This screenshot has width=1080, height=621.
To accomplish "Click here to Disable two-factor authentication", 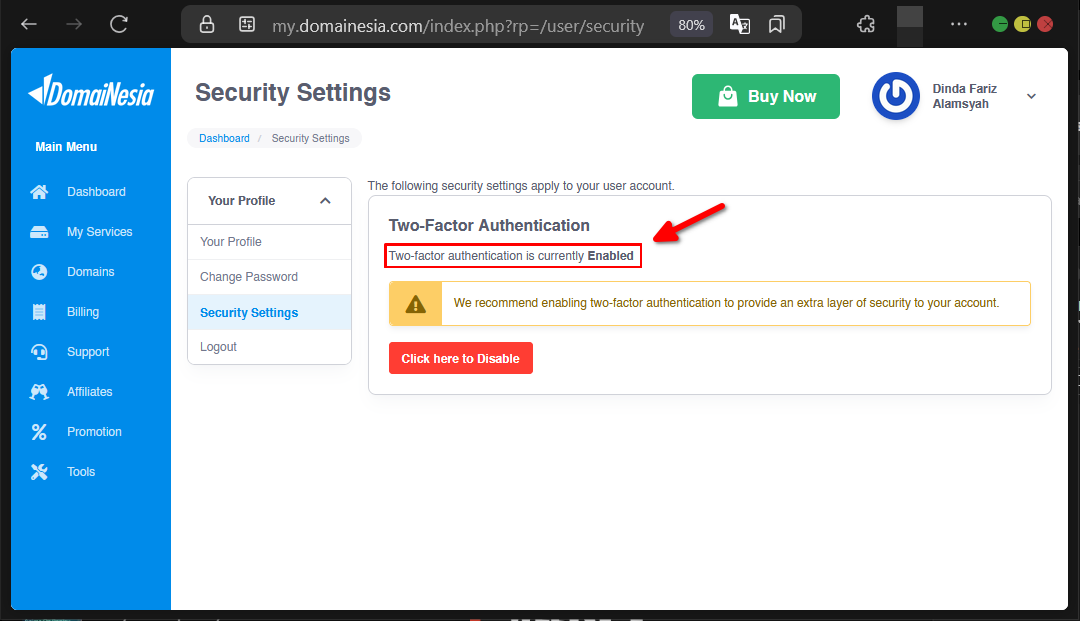I will tap(461, 358).
